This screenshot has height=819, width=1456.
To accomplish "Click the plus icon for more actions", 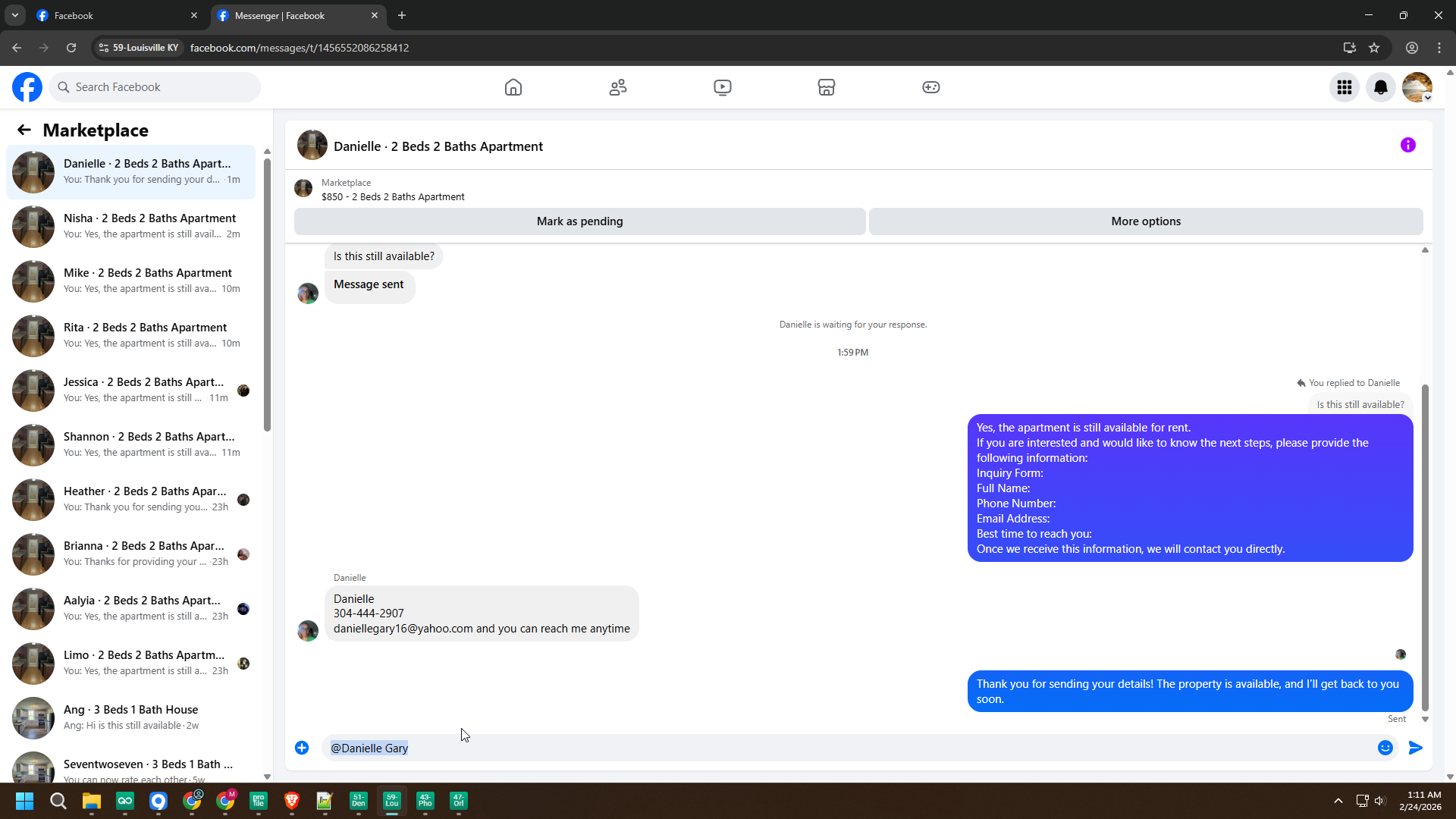I will (x=302, y=748).
